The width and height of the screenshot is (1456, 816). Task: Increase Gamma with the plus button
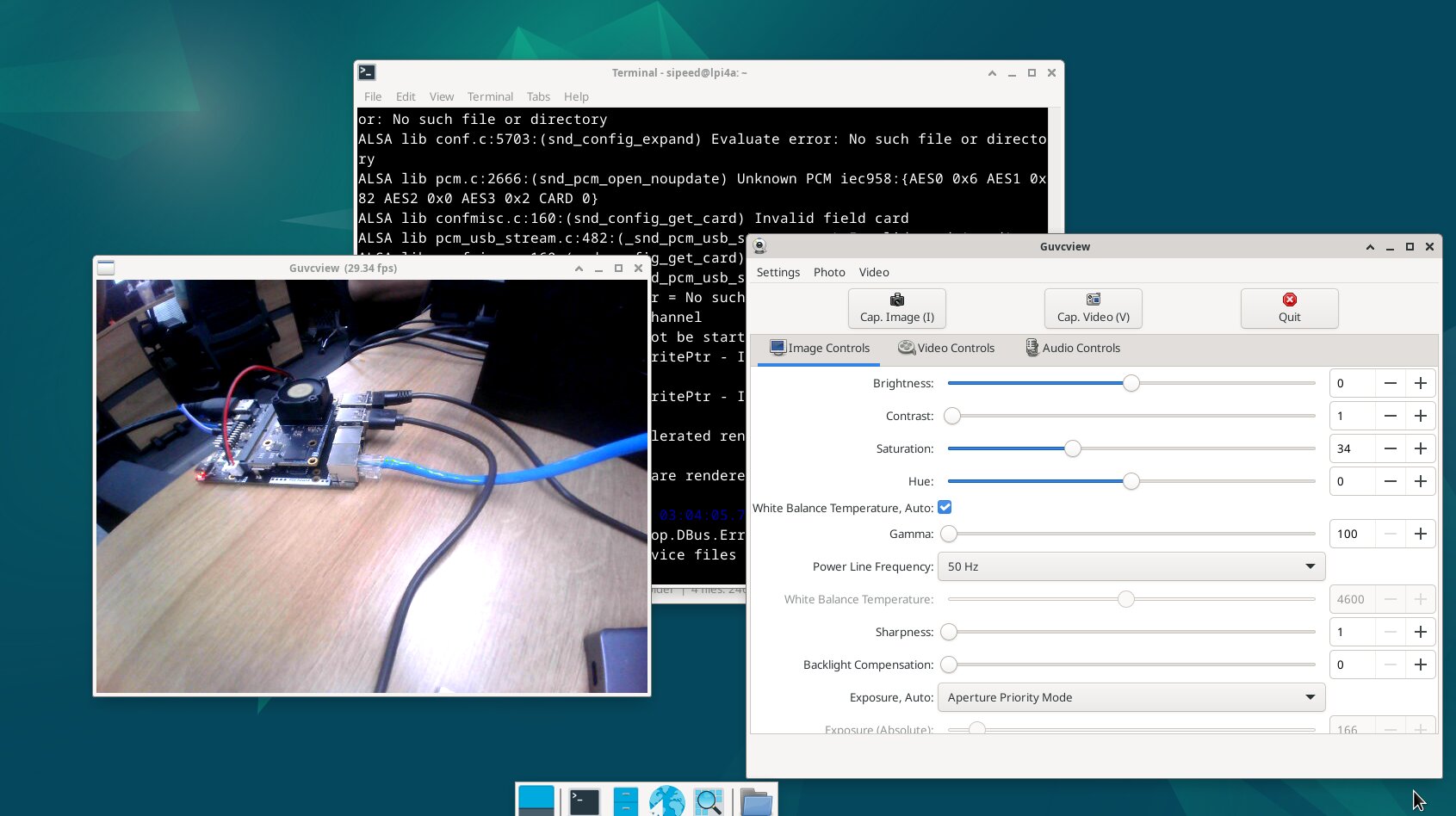pos(1421,534)
